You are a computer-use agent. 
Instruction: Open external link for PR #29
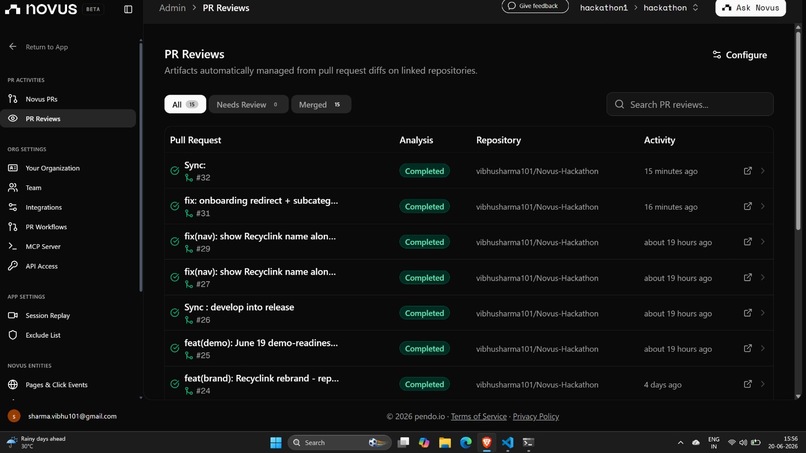[x=747, y=242]
